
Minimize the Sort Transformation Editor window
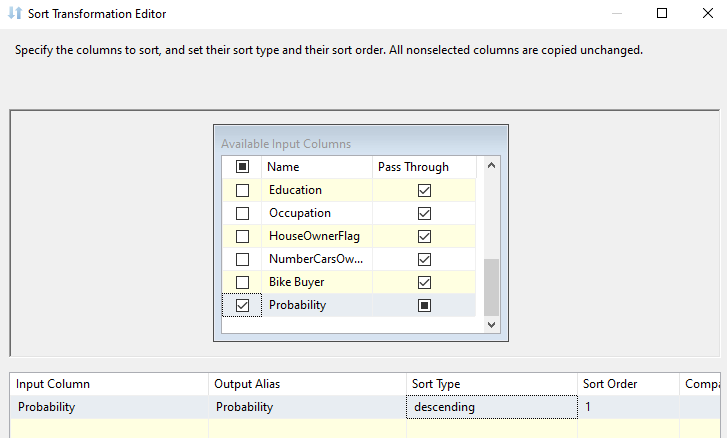tap(616, 14)
